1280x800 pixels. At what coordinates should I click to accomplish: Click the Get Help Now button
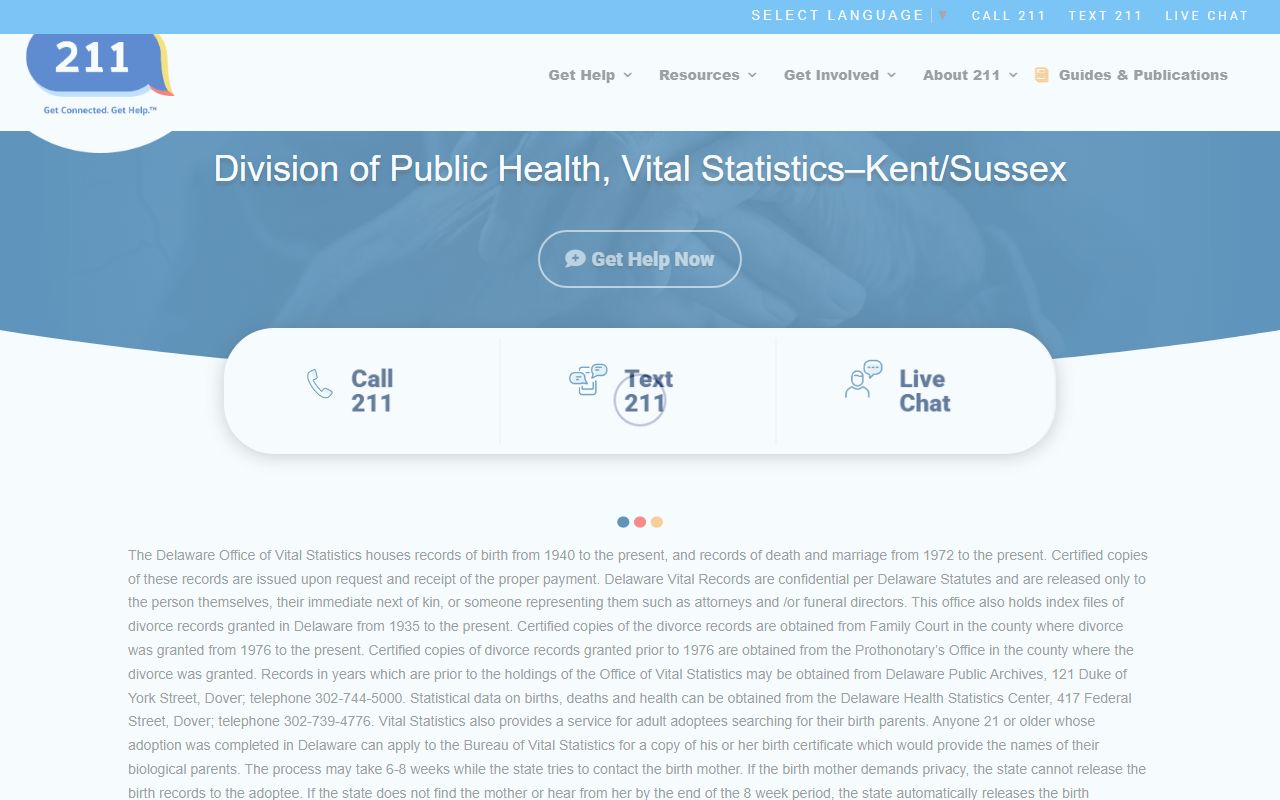[640, 259]
